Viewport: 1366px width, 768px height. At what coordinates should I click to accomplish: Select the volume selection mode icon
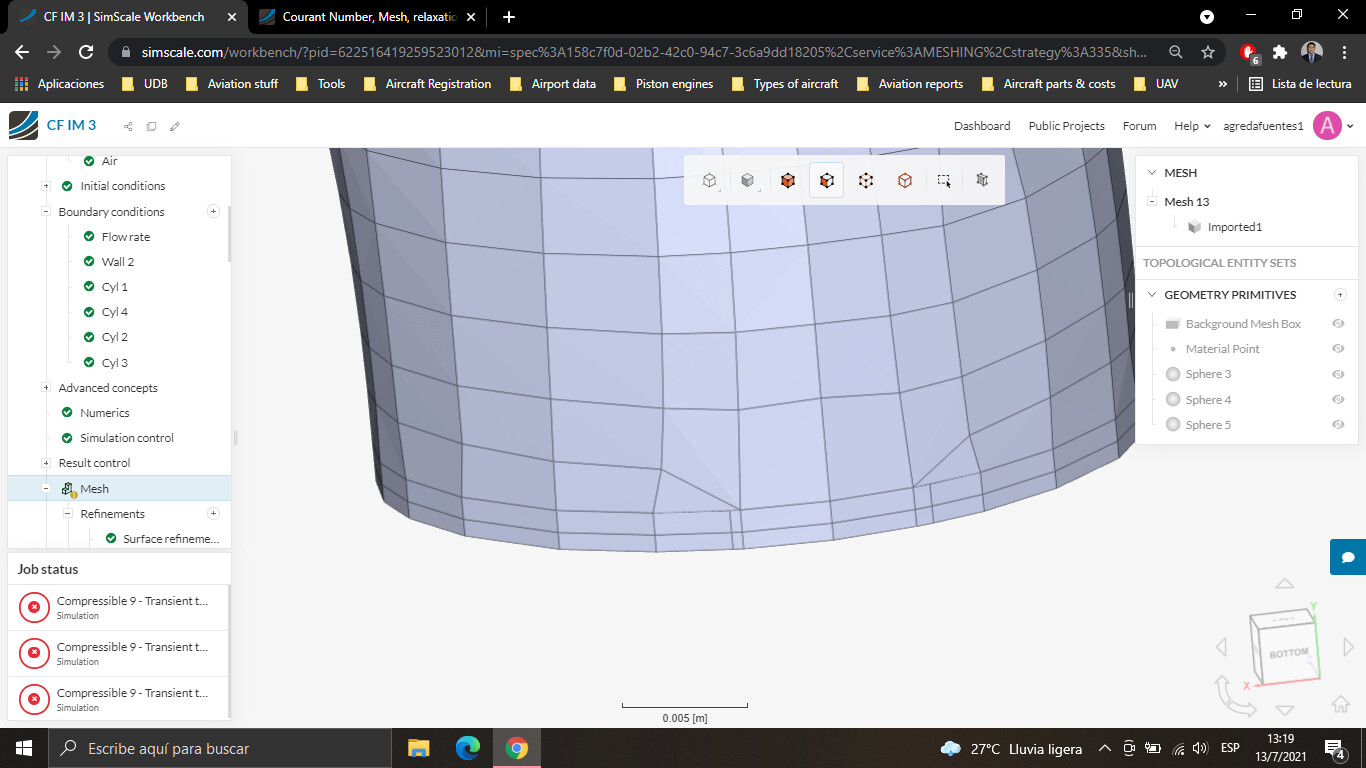tap(788, 181)
